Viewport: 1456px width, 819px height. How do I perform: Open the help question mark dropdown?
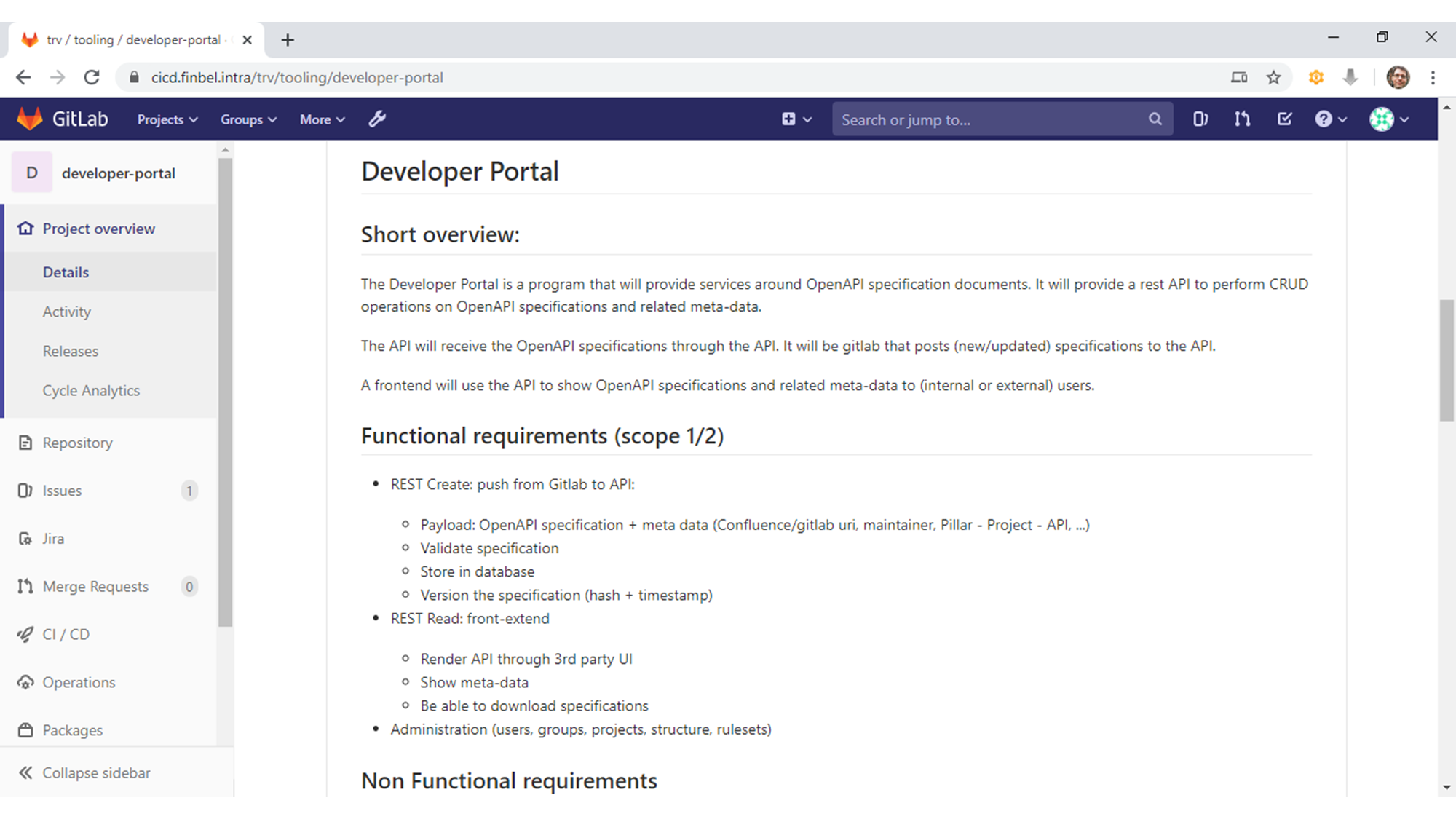tap(1330, 119)
